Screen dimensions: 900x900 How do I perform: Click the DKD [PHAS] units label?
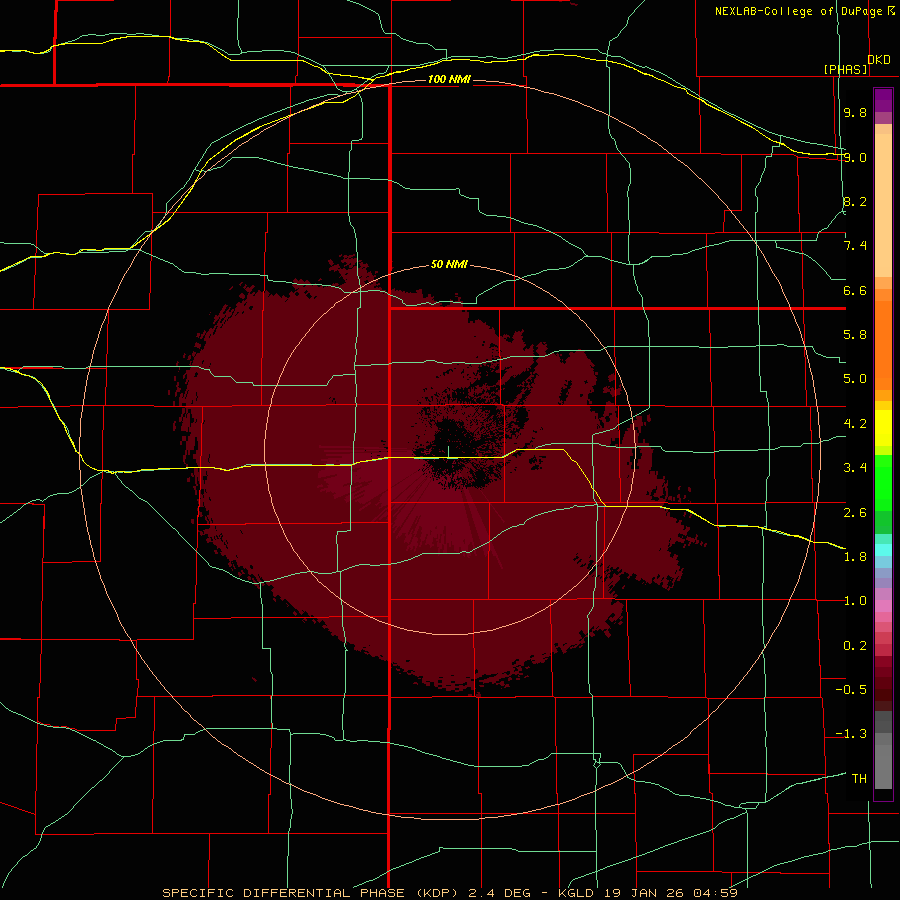(858, 64)
